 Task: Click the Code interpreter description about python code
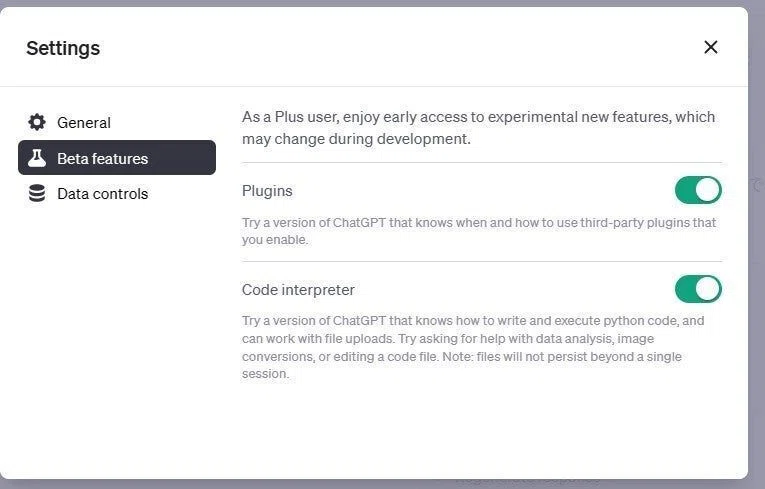tap(473, 347)
